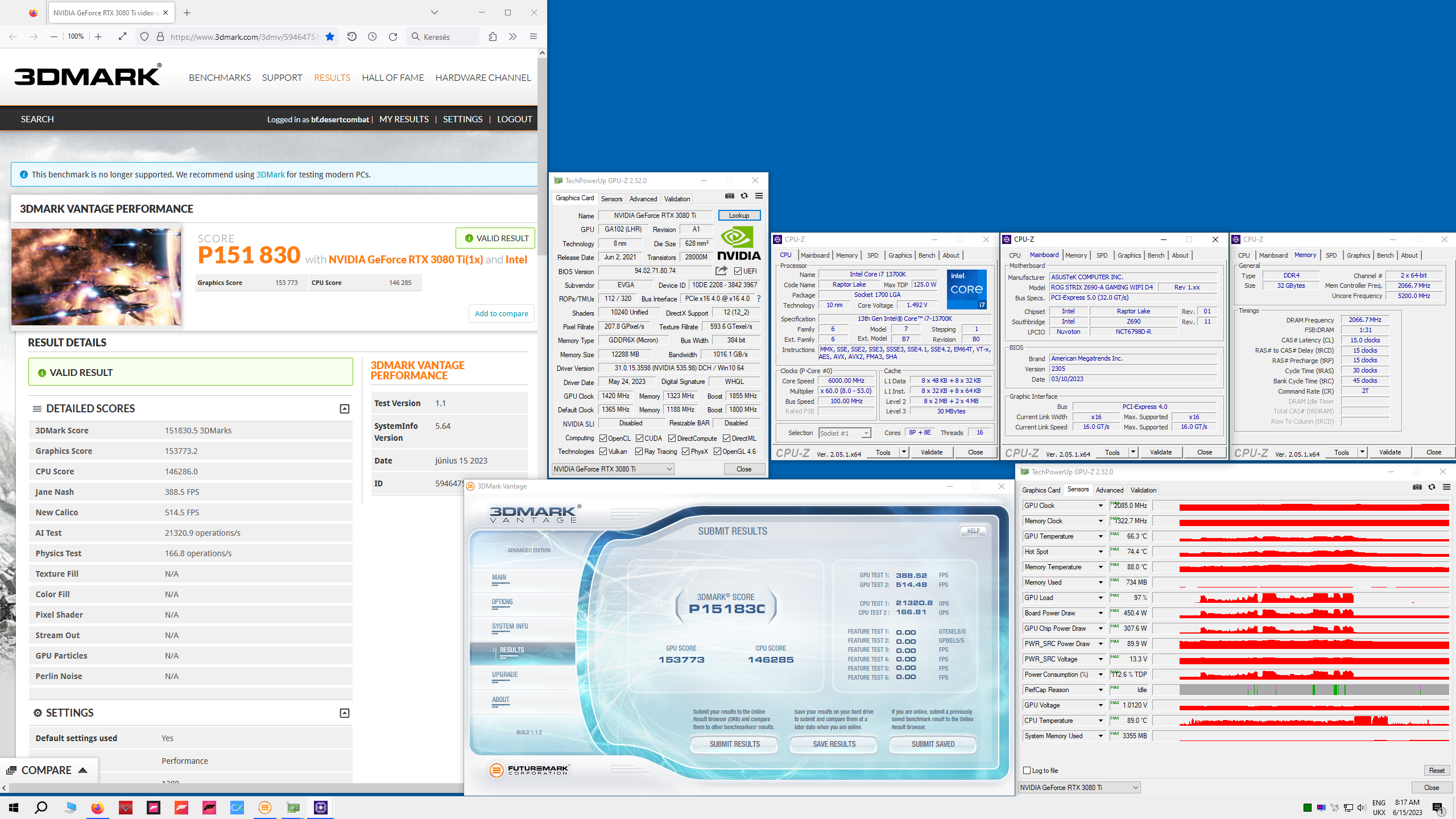
Task: Click Firefox search field Keresés
Action: [x=444, y=36]
